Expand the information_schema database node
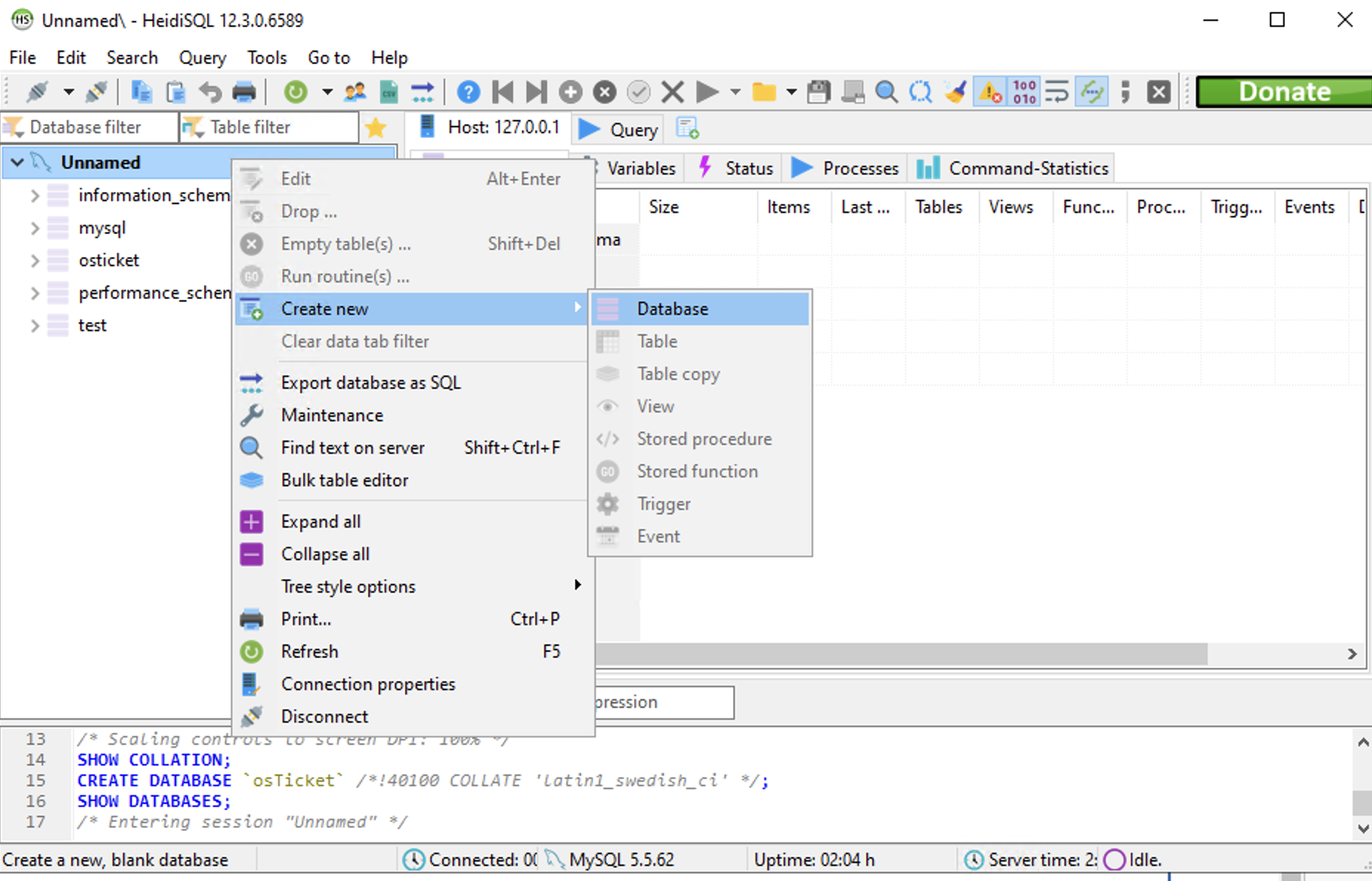The image size is (1372, 881). [35, 195]
